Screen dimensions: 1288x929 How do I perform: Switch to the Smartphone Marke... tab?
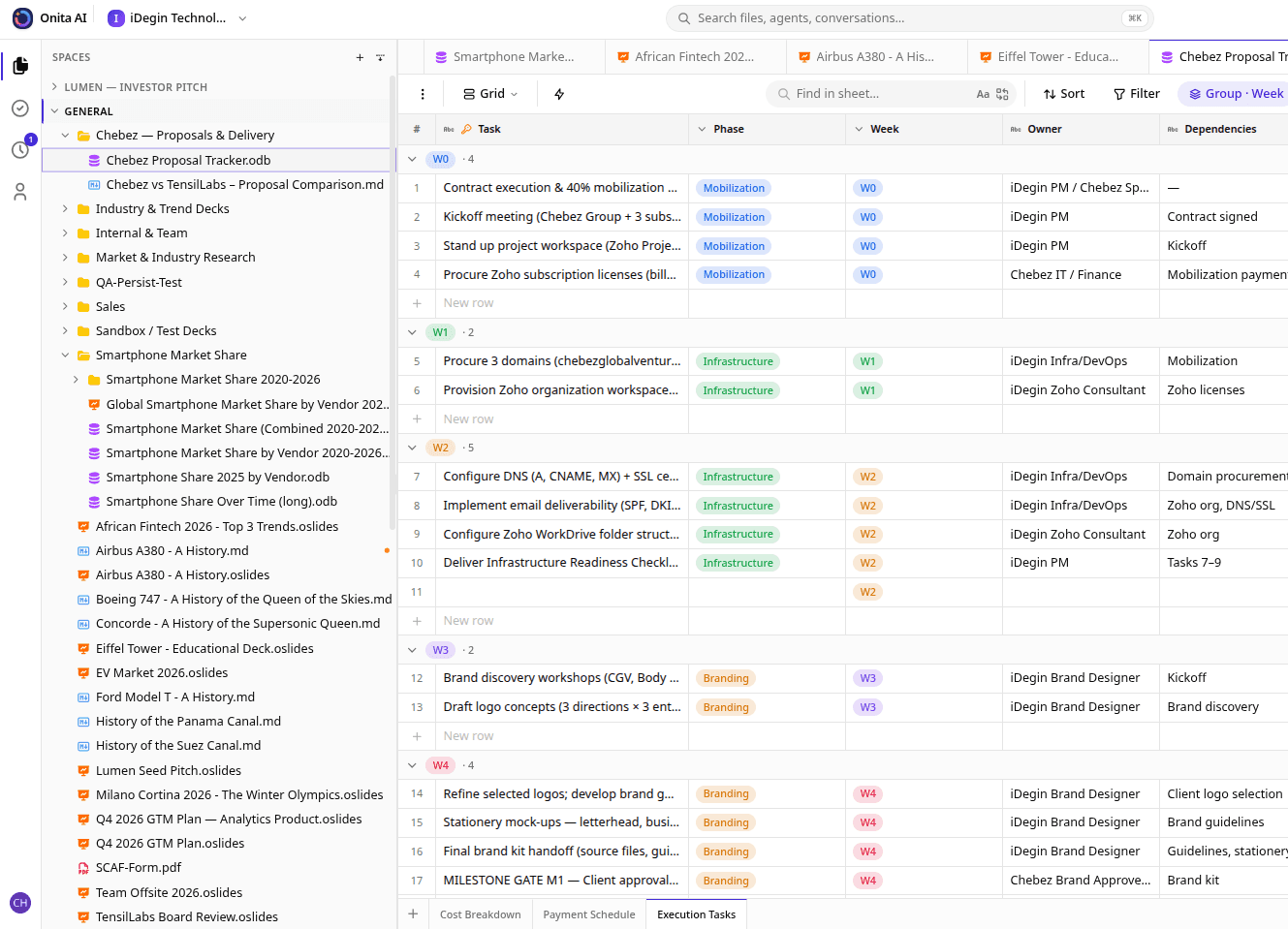[x=514, y=57]
